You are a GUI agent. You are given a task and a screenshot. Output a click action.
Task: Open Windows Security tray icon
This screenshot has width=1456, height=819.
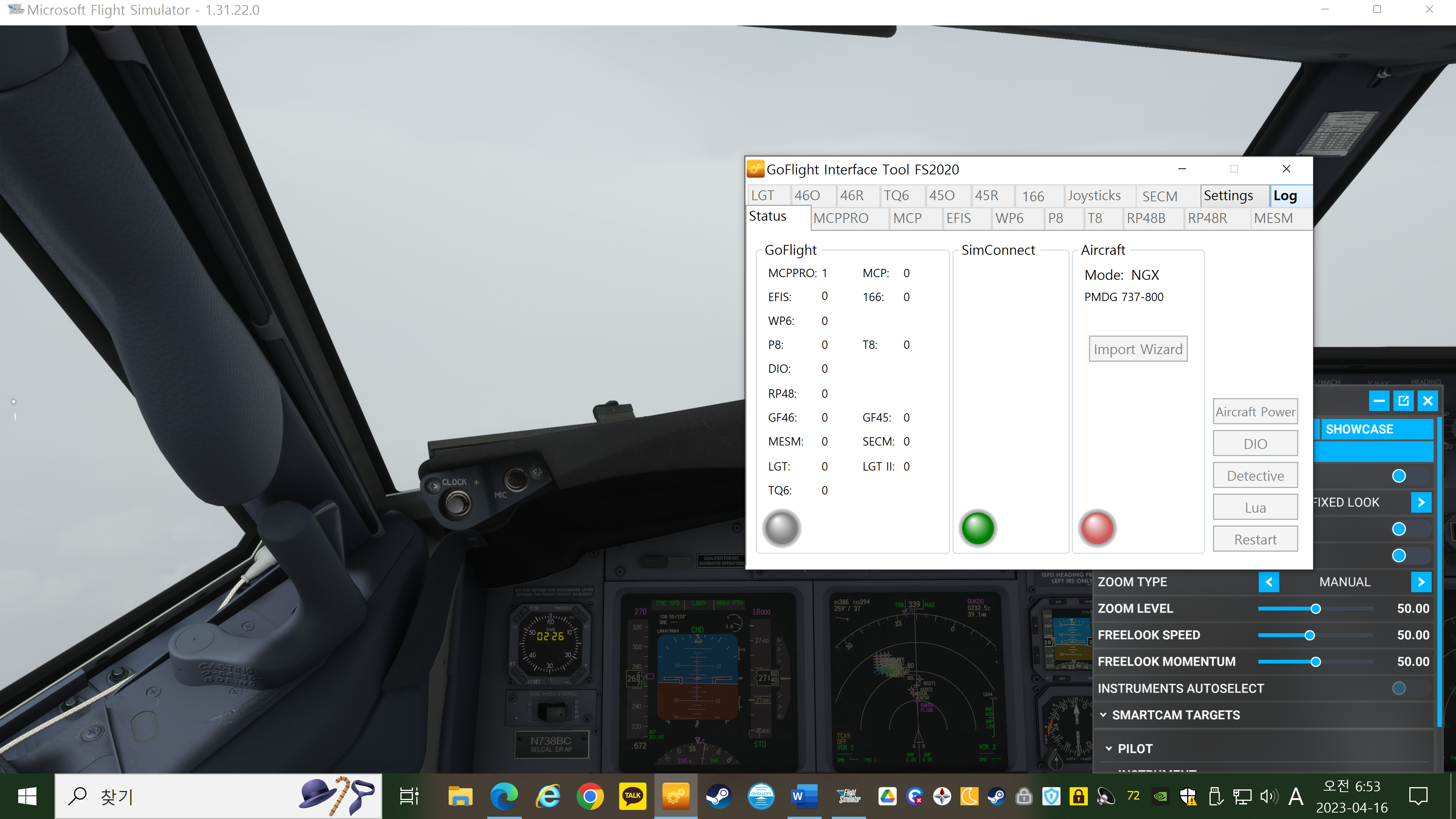point(1188,796)
